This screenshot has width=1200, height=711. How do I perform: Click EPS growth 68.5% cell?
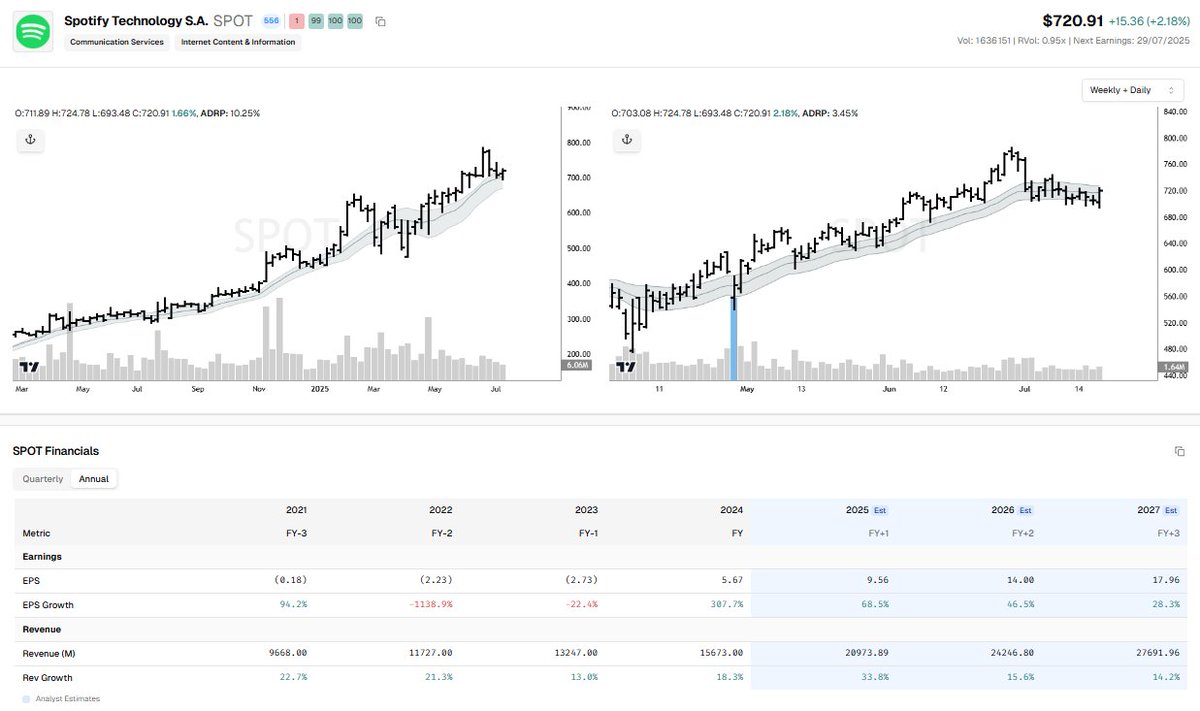click(874, 605)
